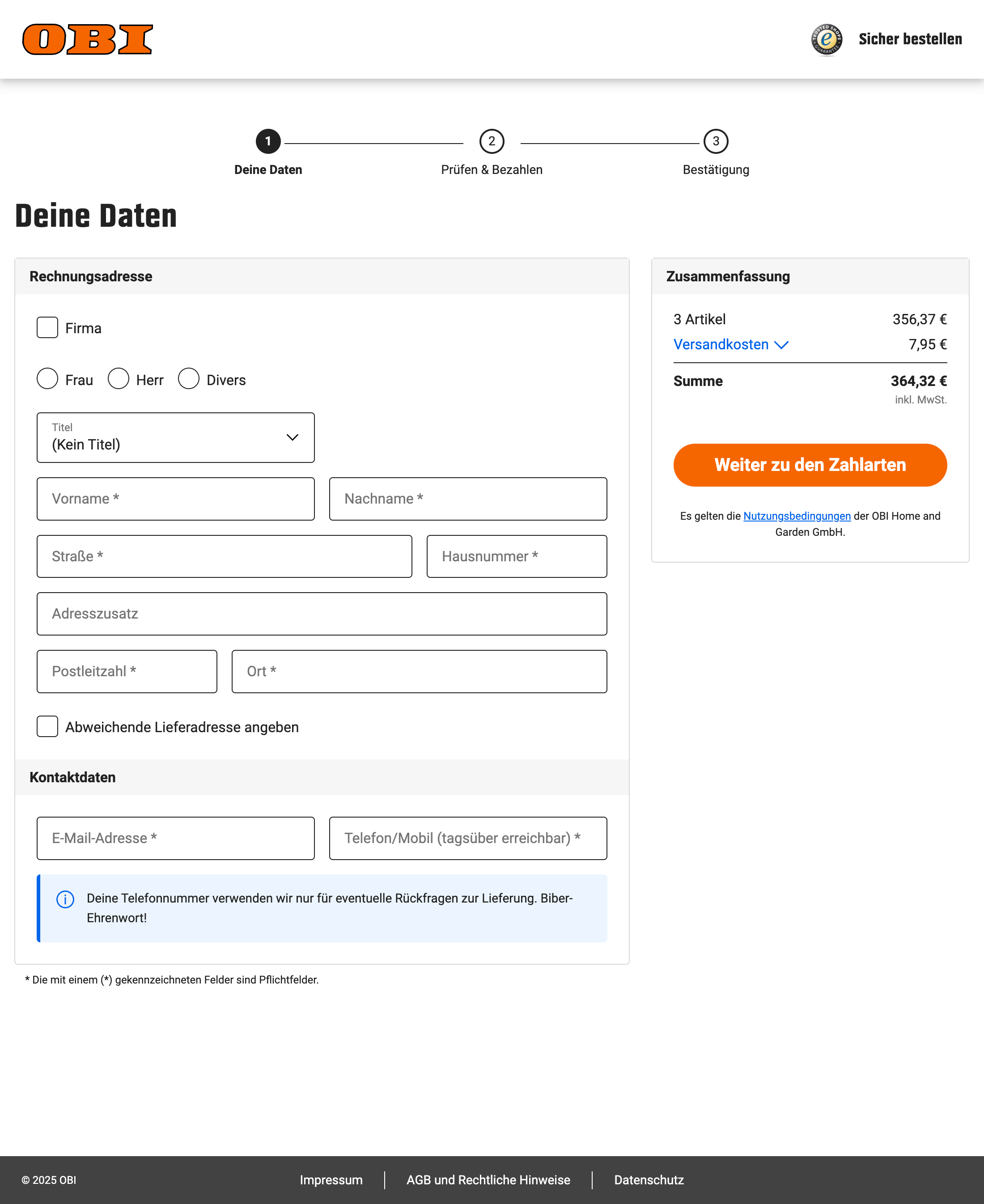
Task: Click step 1 circle Deine Daten
Action: point(268,141)
